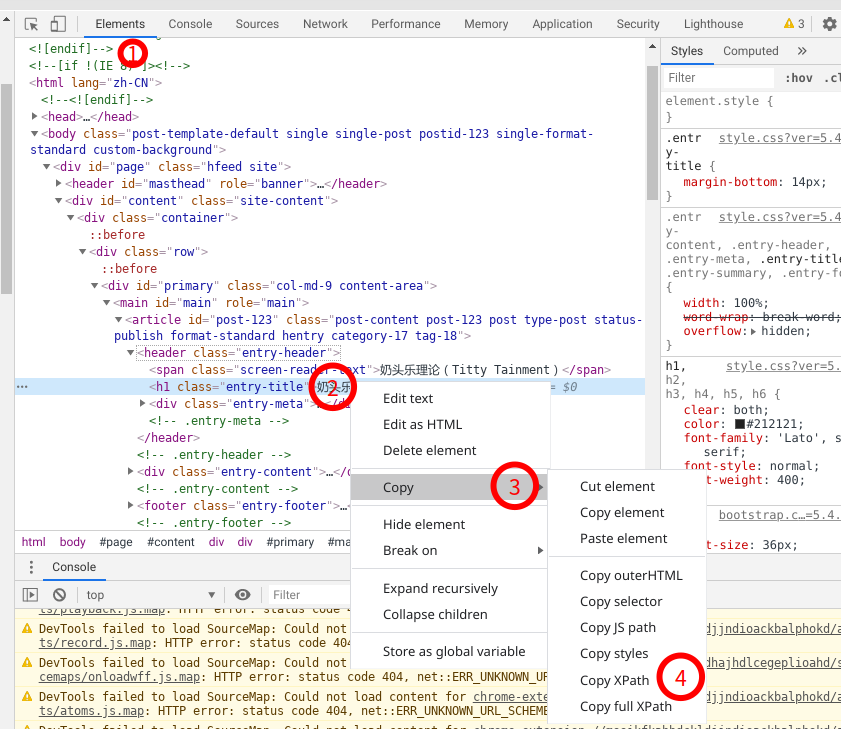This screenshot has width=841, height=729.
Task: Click the ellipsis beside the h1 row
Action: (22, 387)
